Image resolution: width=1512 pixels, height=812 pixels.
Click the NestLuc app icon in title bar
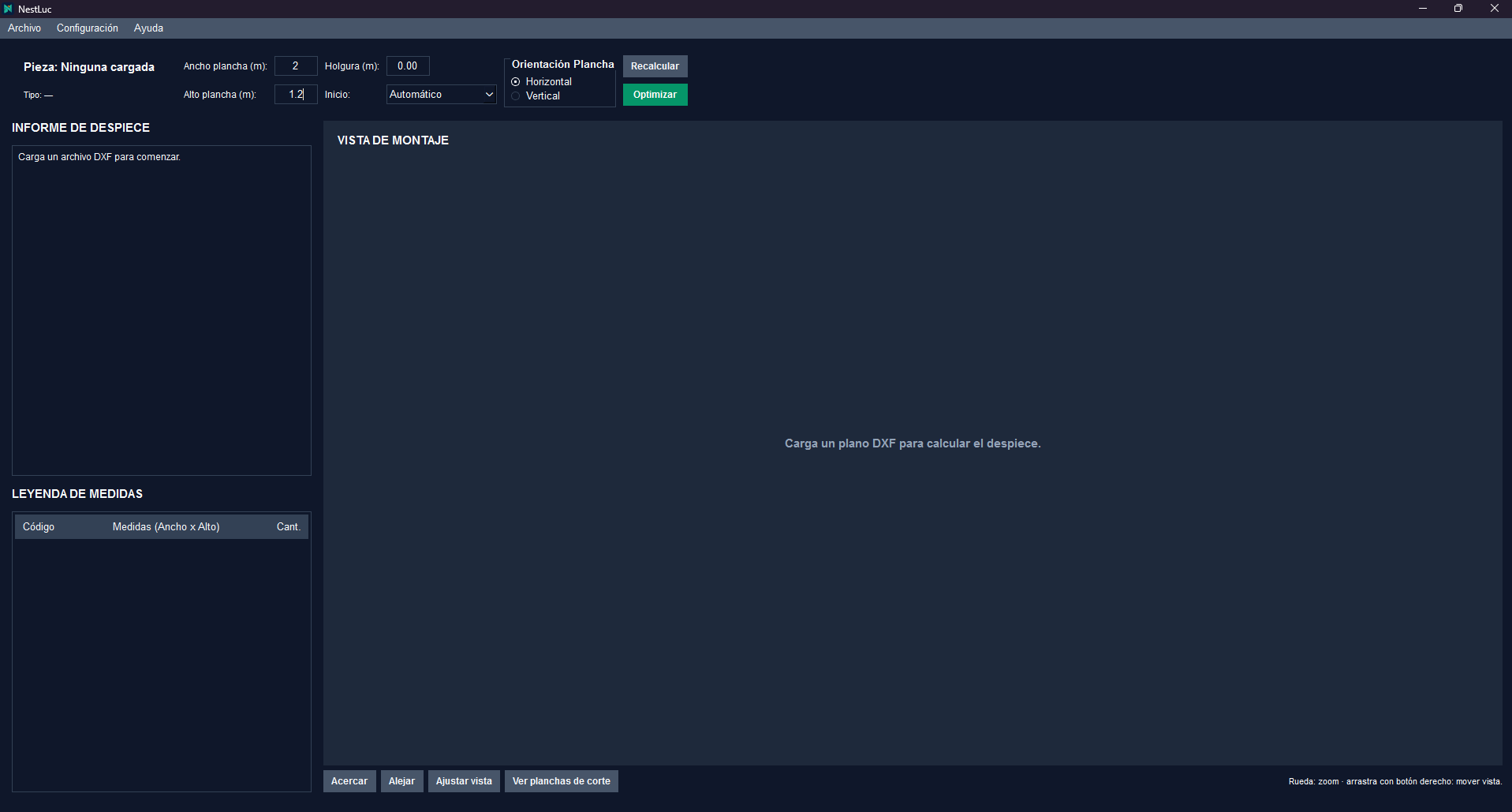[9, 9]
